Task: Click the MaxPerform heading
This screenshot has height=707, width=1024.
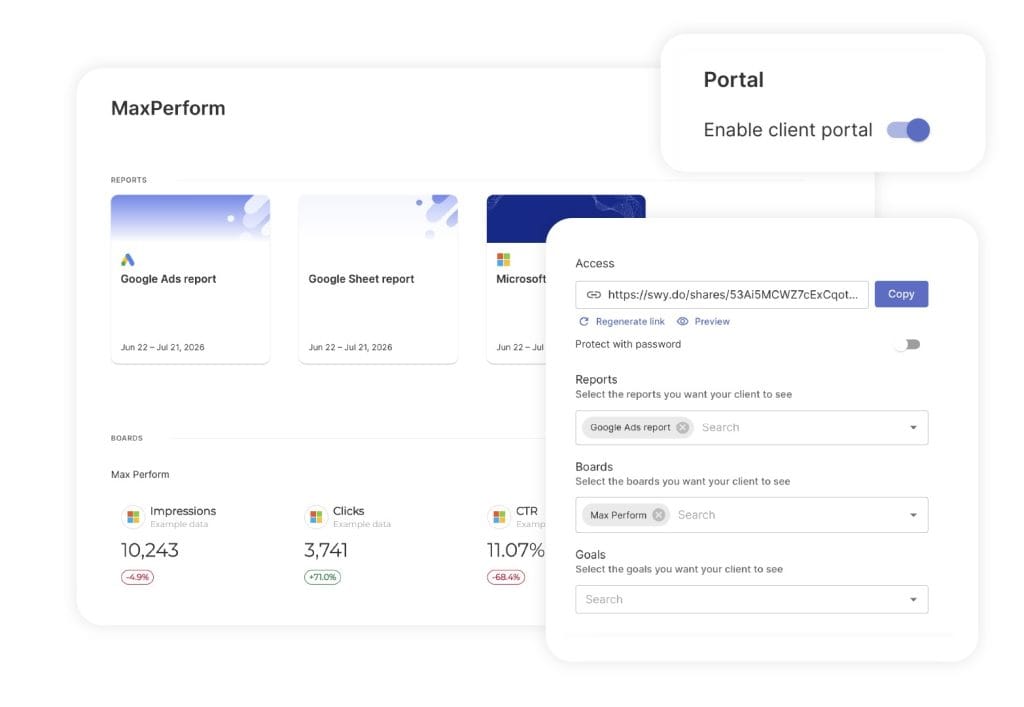Action: pos(168,108)
